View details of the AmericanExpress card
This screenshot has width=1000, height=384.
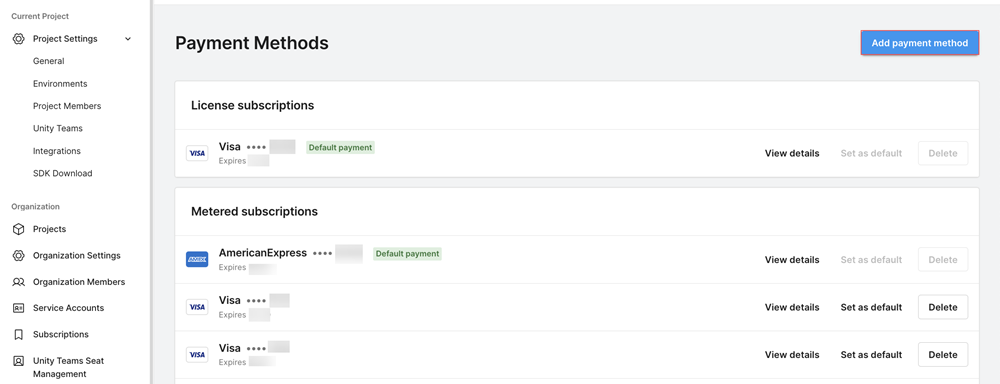pos(792,260)
